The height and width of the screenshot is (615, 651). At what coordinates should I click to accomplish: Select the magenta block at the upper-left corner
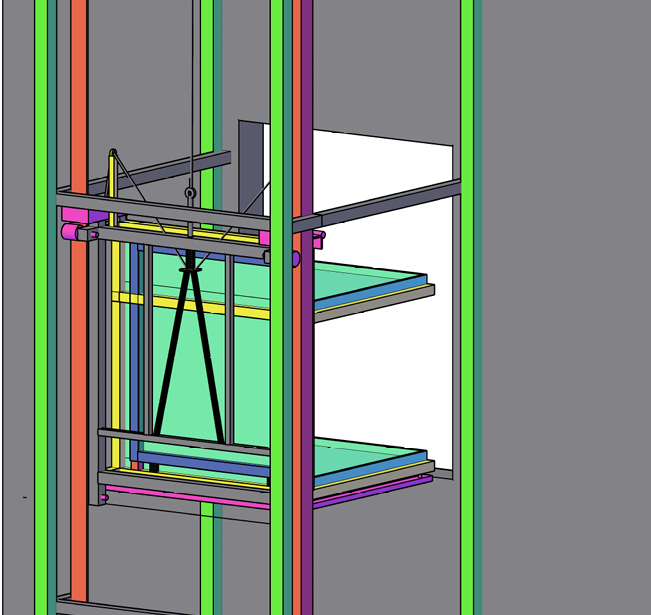pos(74,214)
